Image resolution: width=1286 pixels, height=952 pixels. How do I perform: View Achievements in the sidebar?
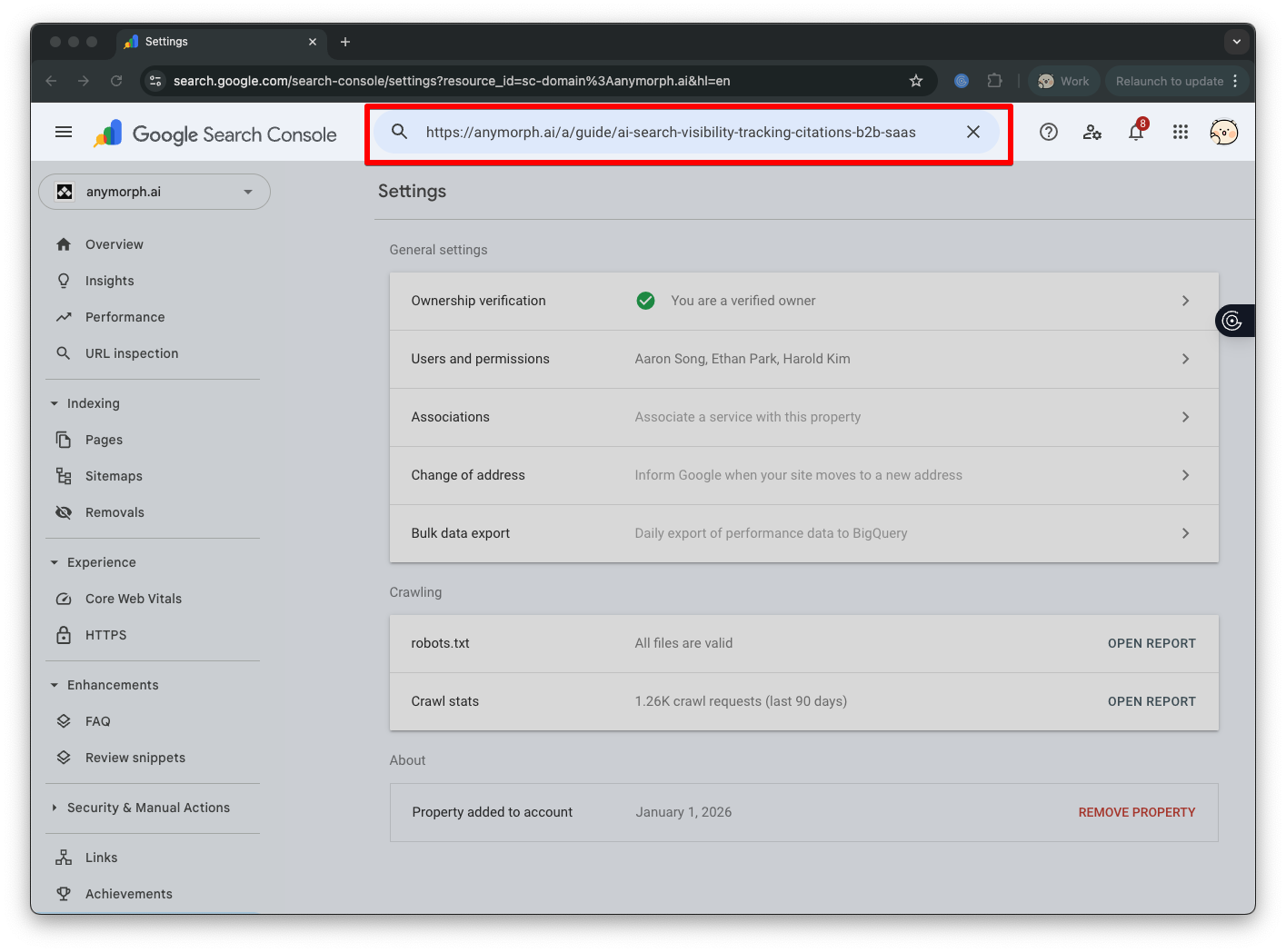point(128,893)
